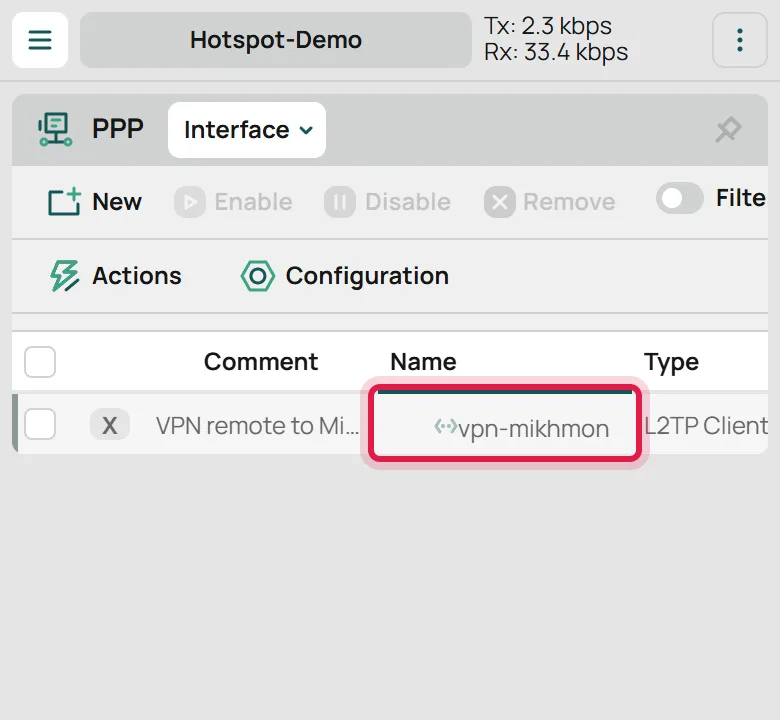The width and height of the screenshot is (780, 720).
Task: Pin the PPP panel
Action: [728, 129]
